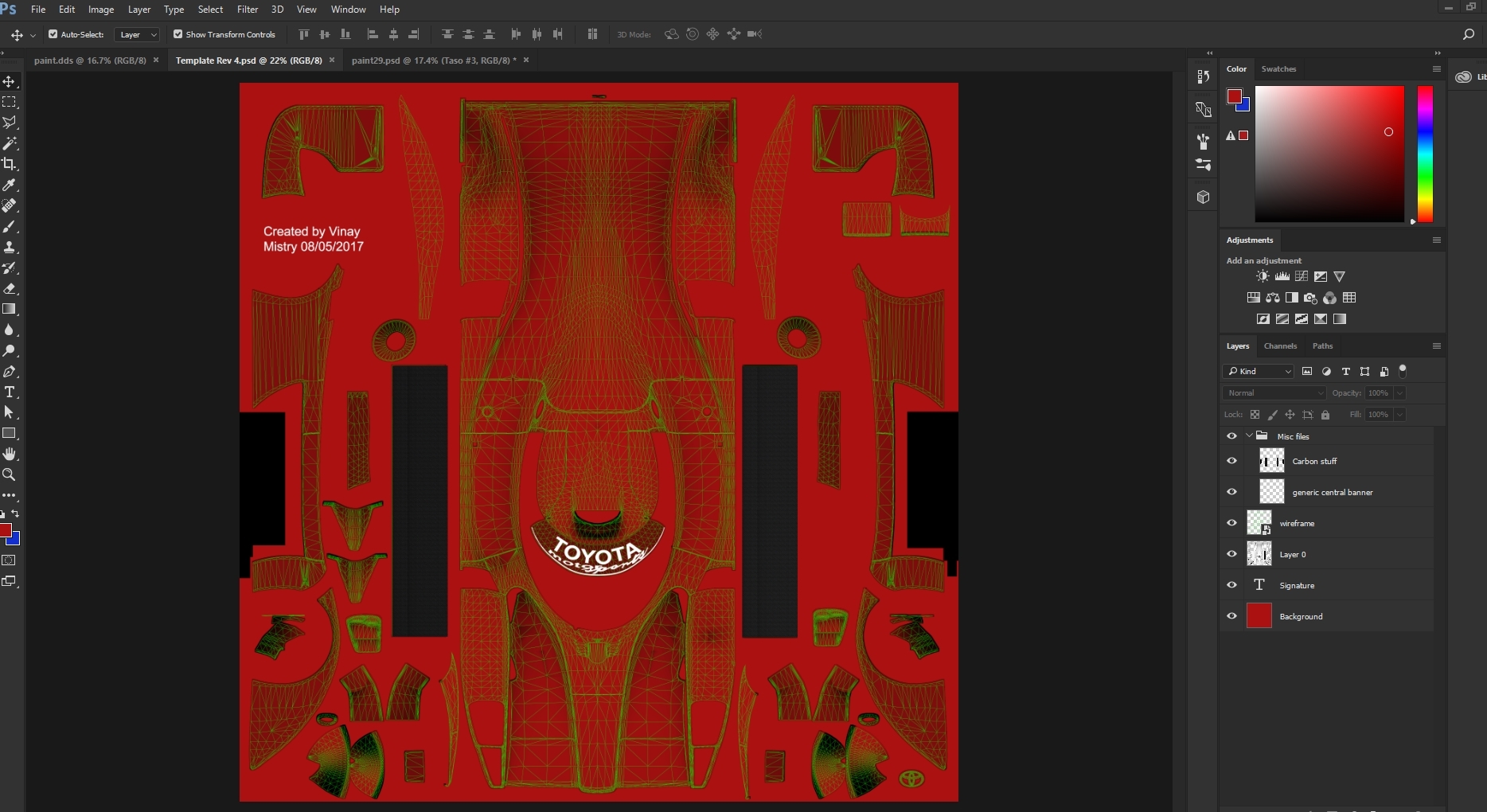Viewport: 1487px width, 812px height.
Task: Click lock transparent pixels button
Action: [x=1255, y=415]
